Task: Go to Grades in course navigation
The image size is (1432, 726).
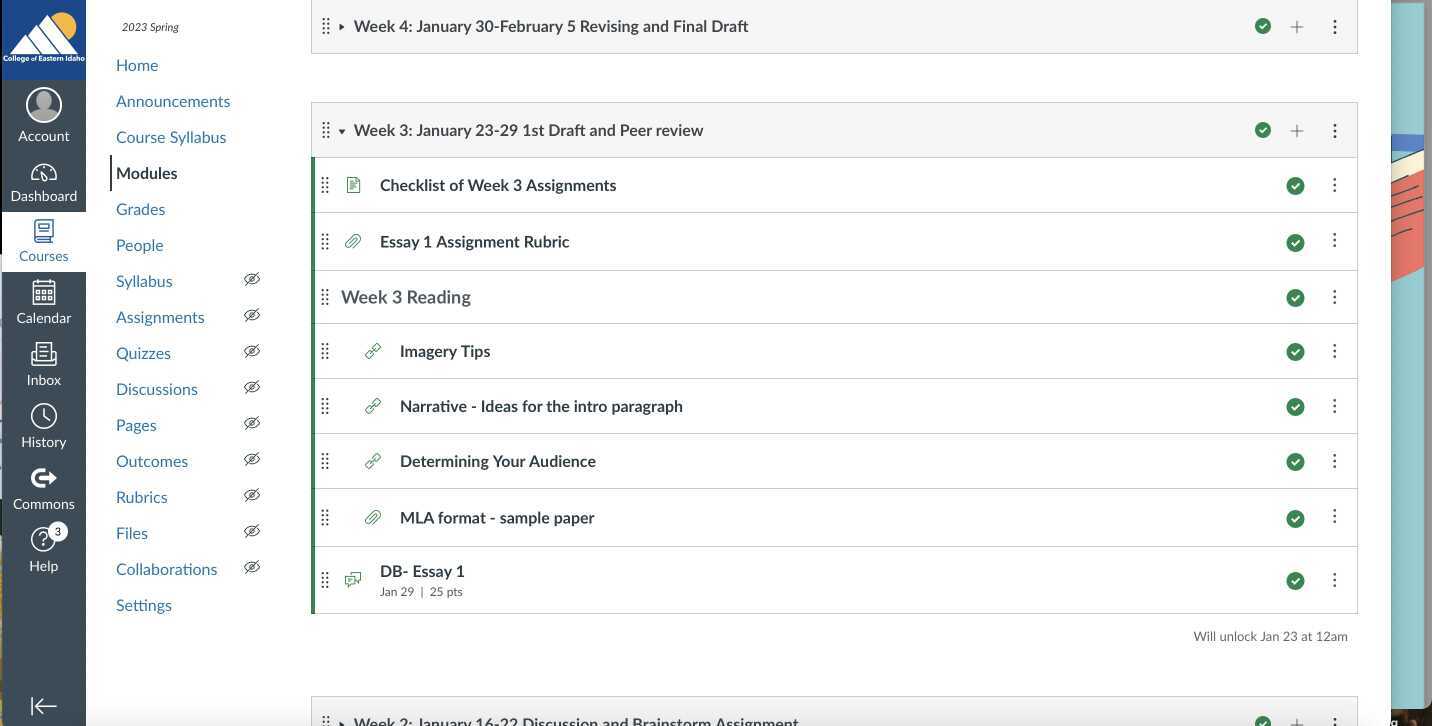Action: point(140,209)
